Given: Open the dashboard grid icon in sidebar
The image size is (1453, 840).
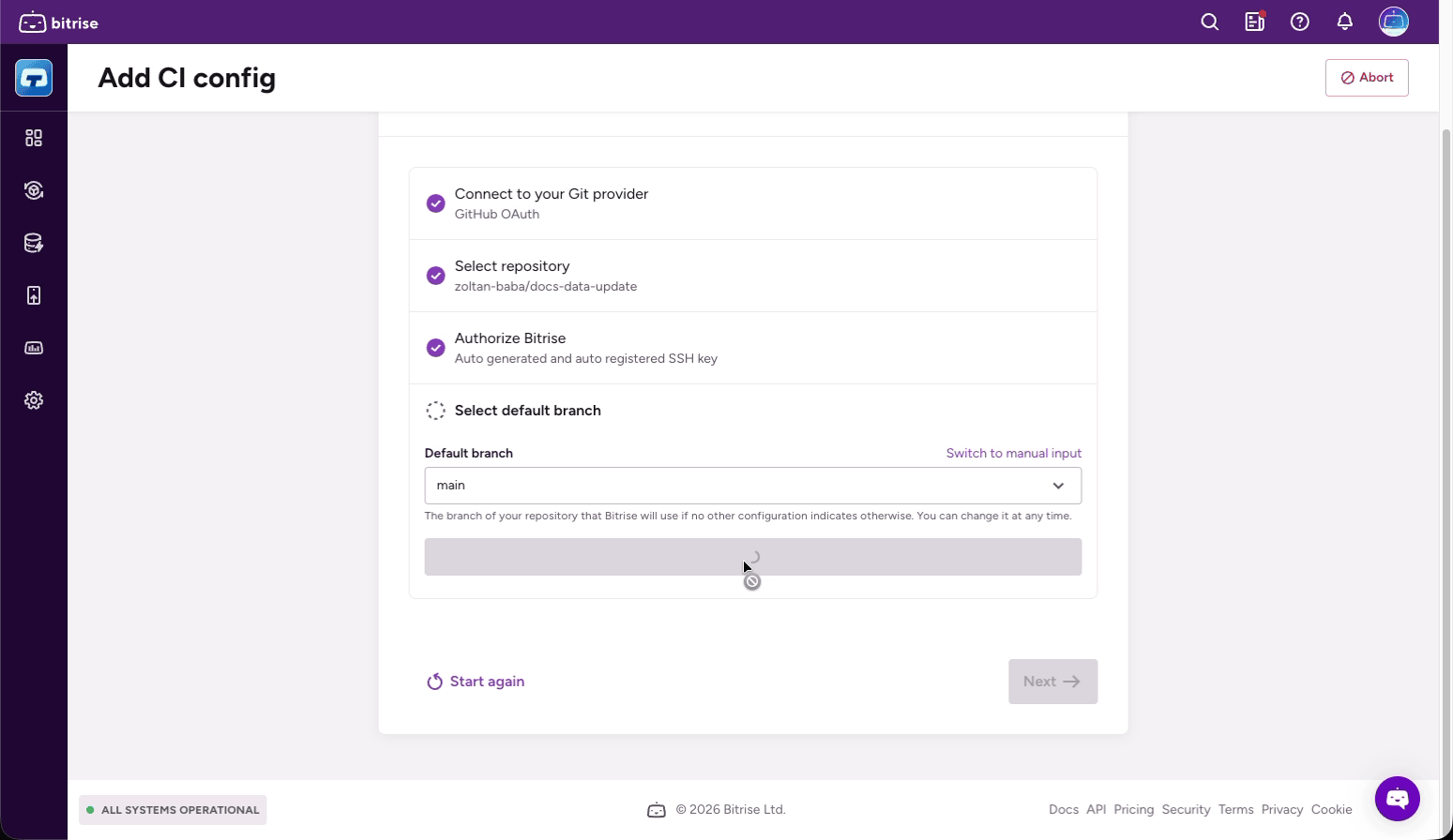Looking at the screenshot, I should (x=34, y=138).
